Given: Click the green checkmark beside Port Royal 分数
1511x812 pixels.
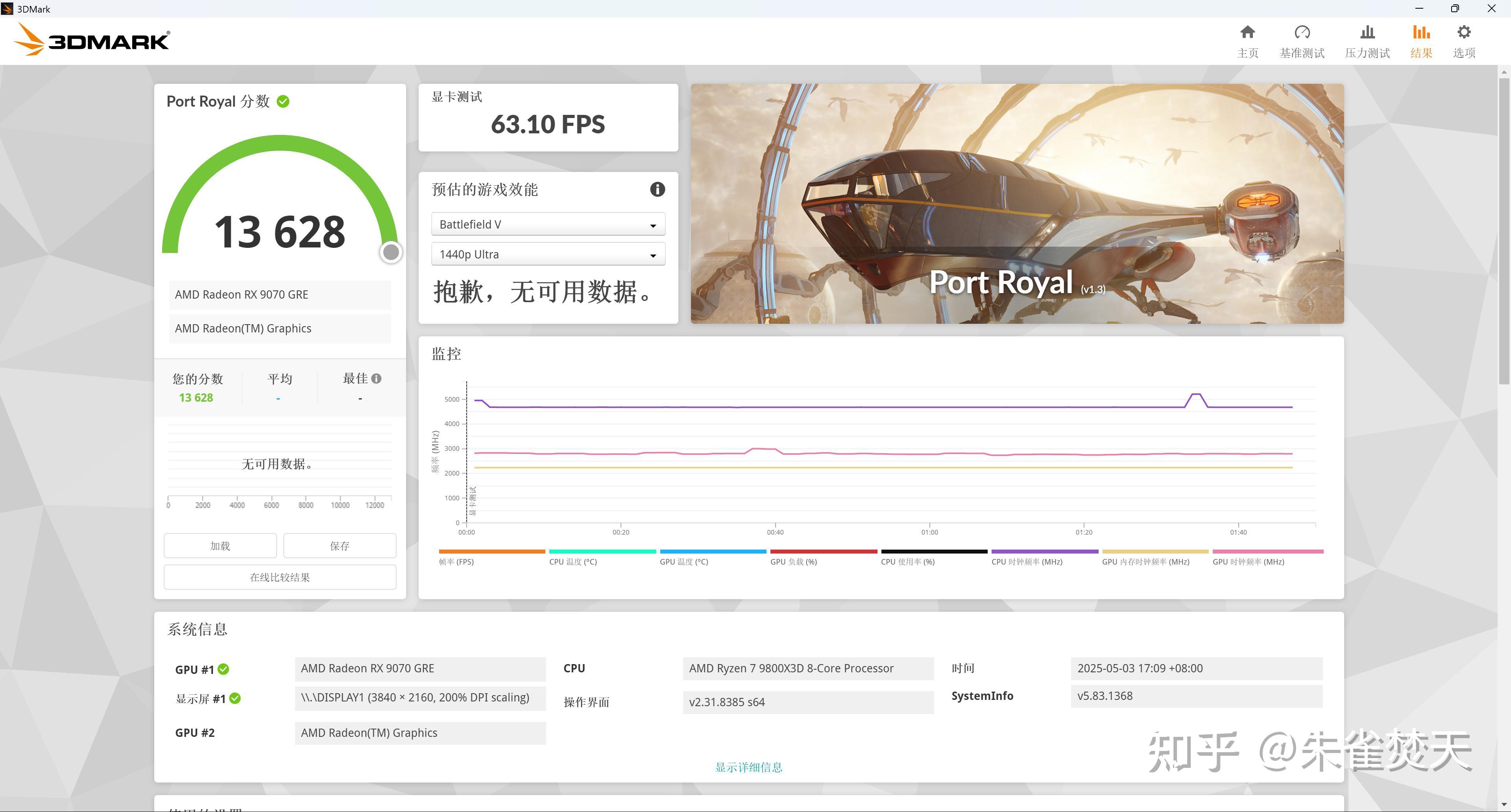Looking at the screenshot, I should coord(283,101).
